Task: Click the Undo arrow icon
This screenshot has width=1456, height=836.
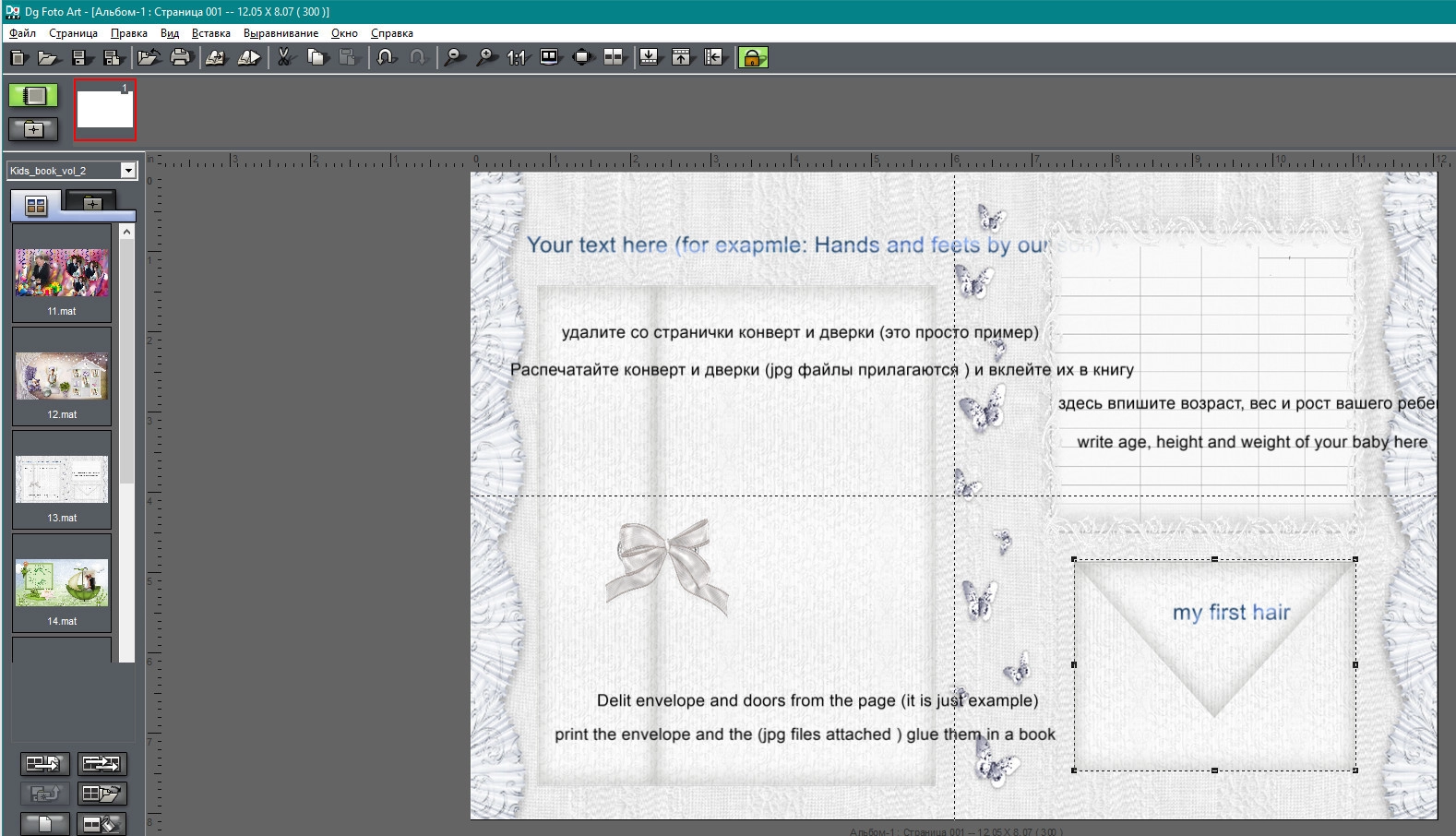Action: 386,58
